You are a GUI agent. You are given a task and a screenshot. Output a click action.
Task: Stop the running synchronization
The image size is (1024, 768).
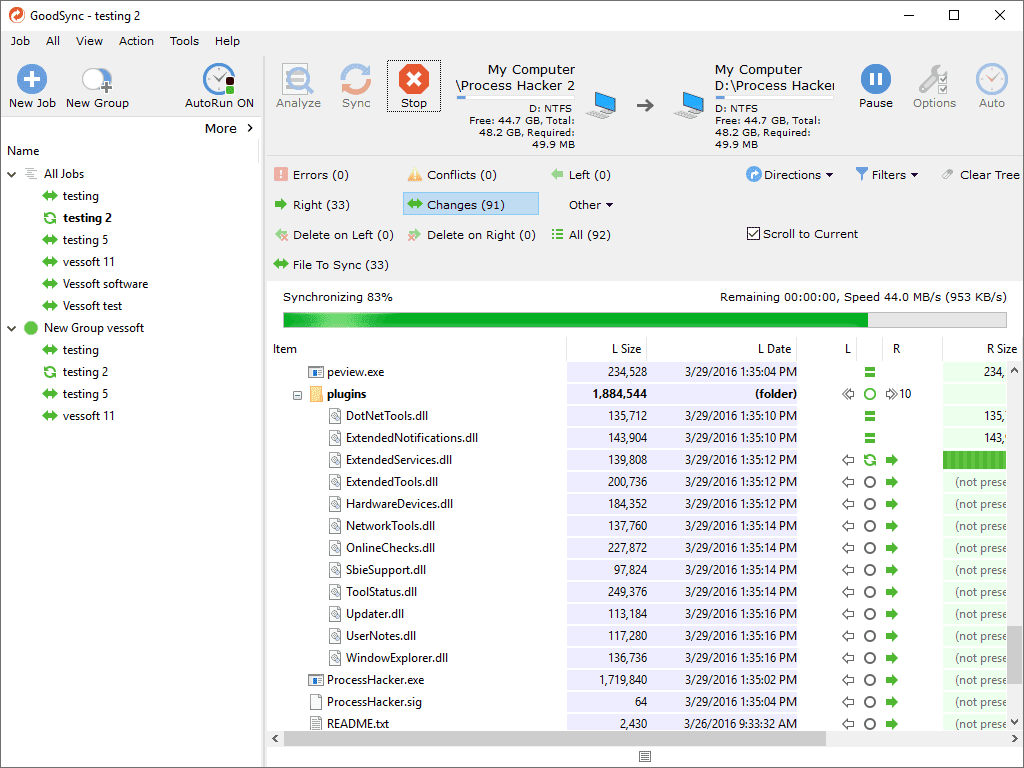point(413,86)
